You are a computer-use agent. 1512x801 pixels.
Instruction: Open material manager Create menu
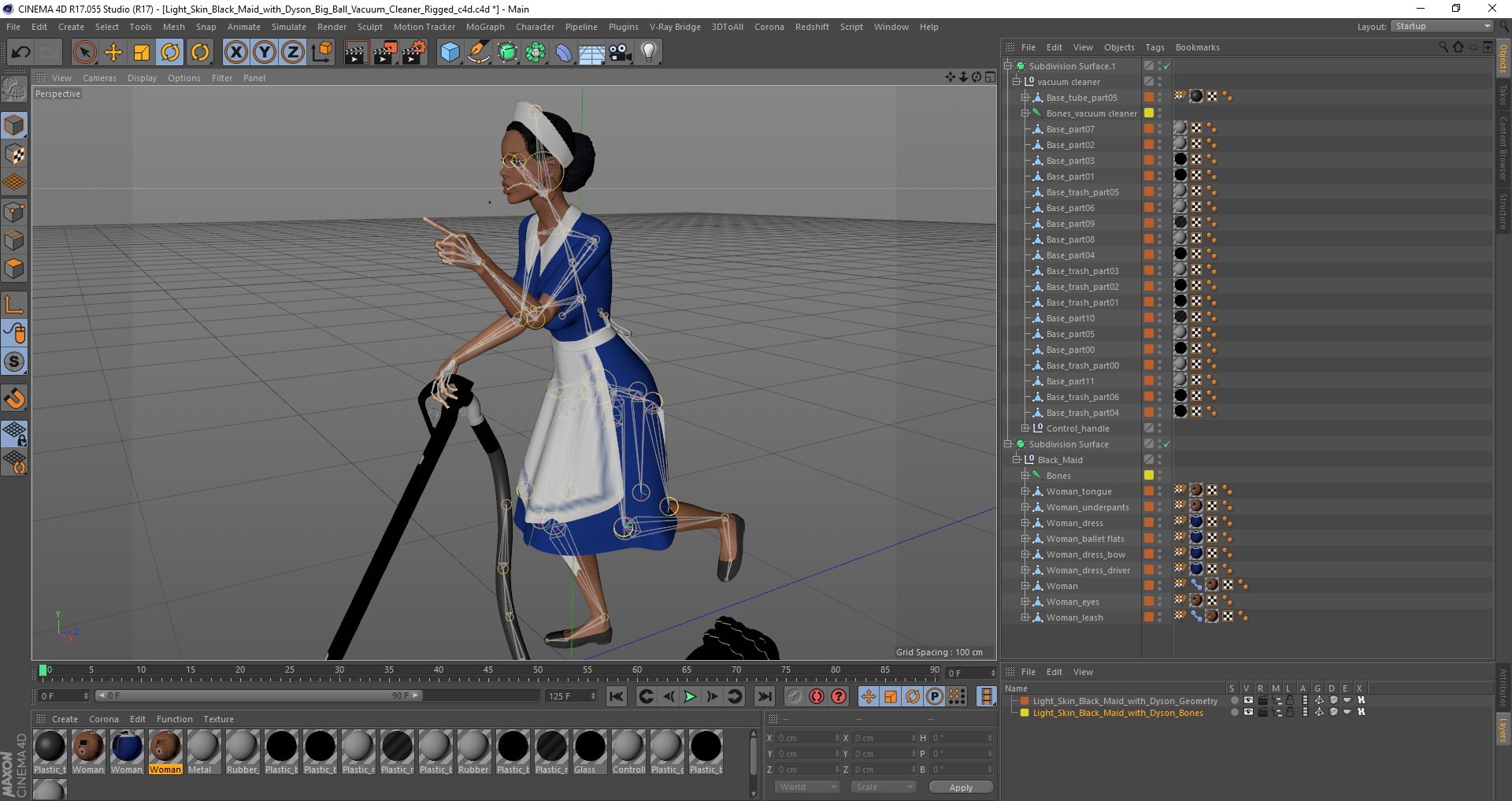click(x=65, y=719)
